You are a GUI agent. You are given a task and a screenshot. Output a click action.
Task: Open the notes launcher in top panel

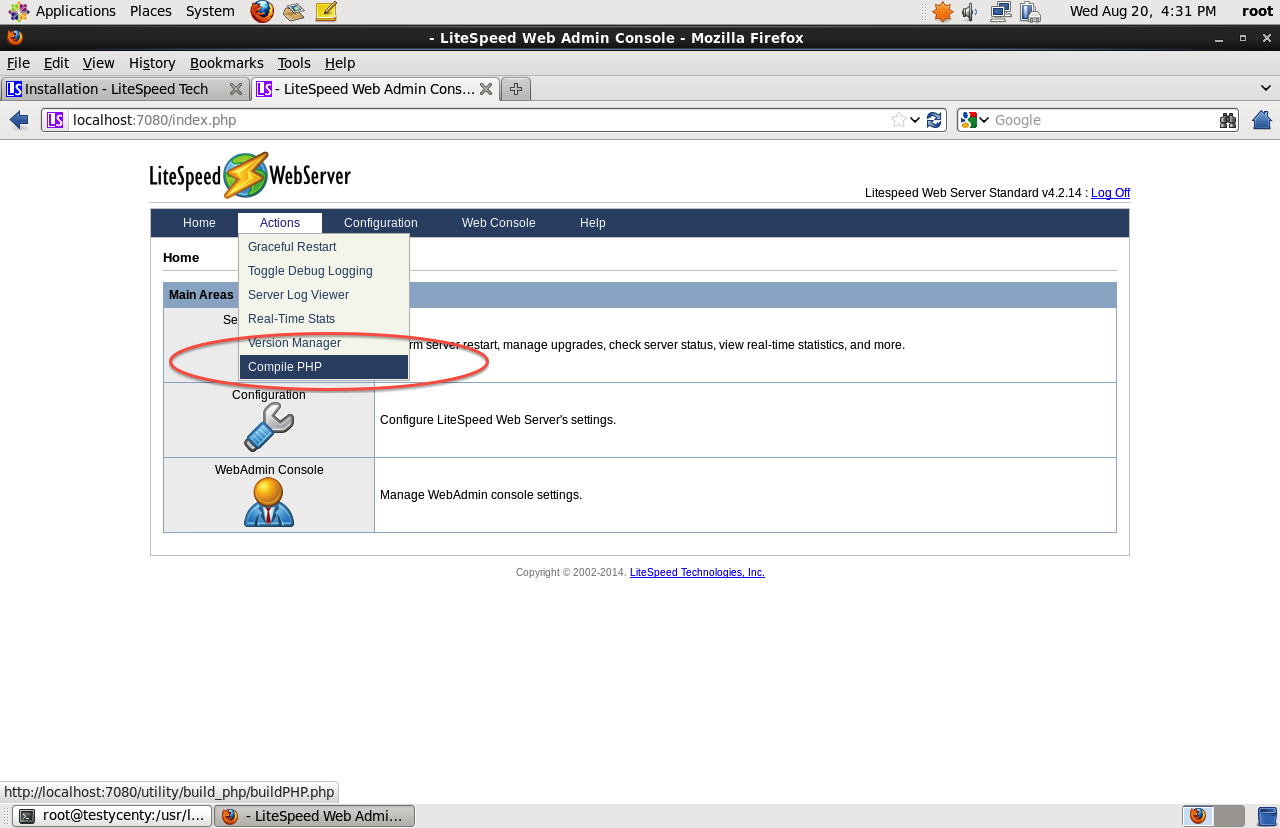tap(326, 11)
